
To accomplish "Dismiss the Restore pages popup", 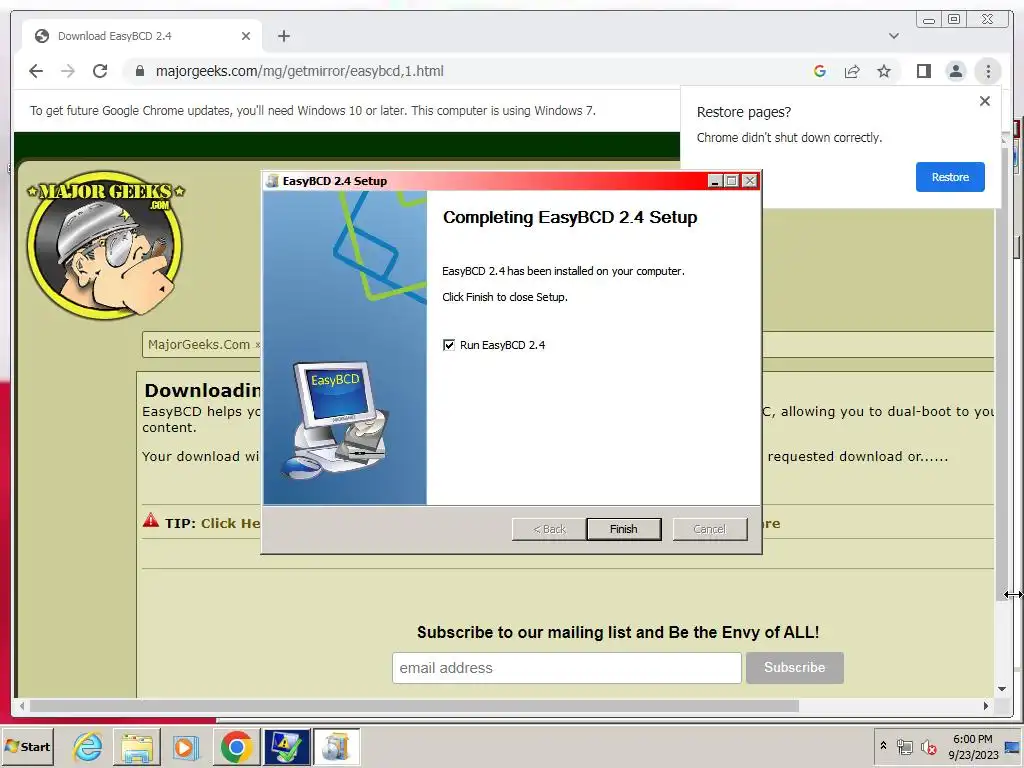I will [985, 101].
